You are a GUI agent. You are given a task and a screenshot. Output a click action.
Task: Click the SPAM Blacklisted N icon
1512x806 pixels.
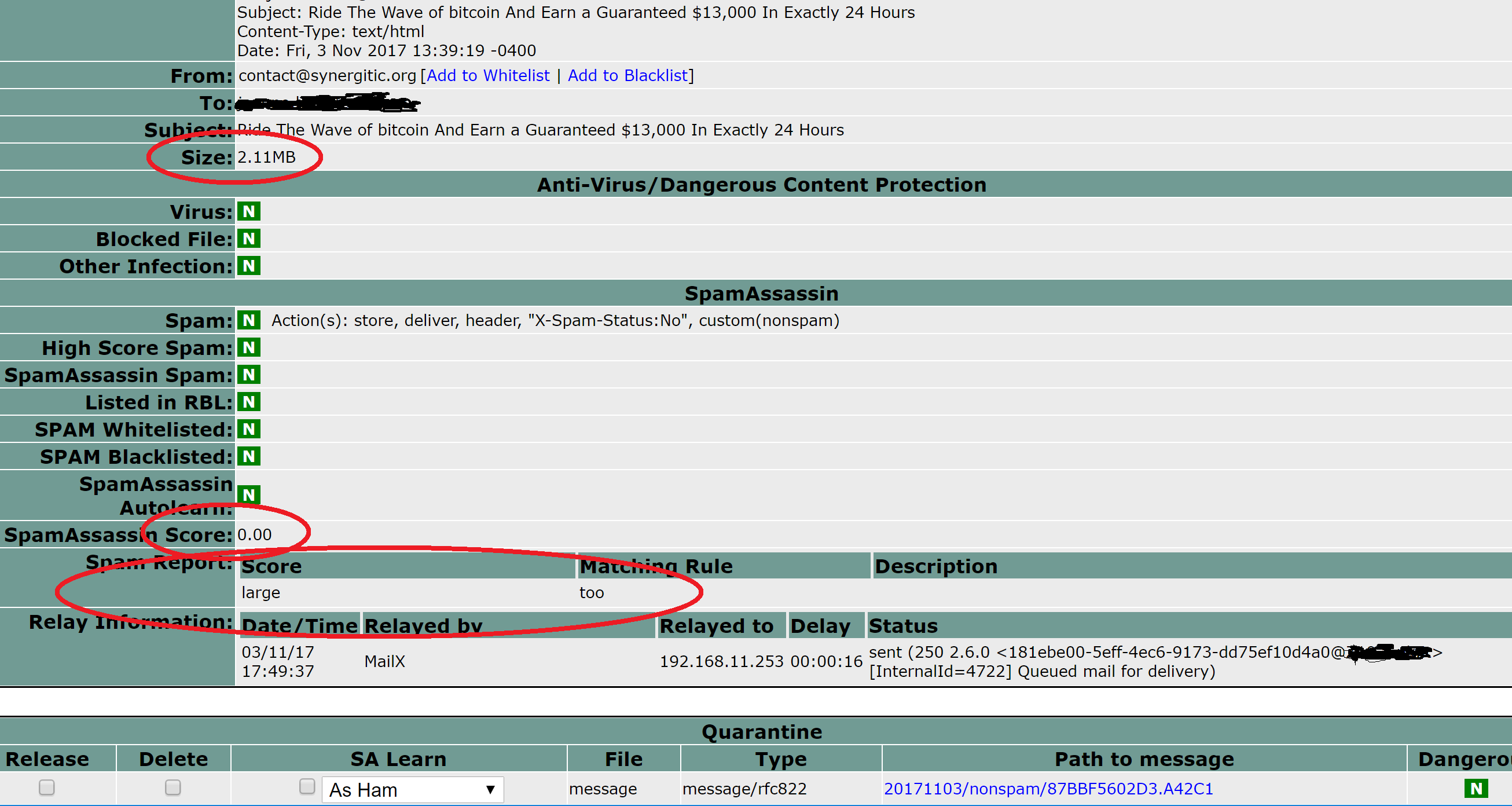tap(249, 456)
